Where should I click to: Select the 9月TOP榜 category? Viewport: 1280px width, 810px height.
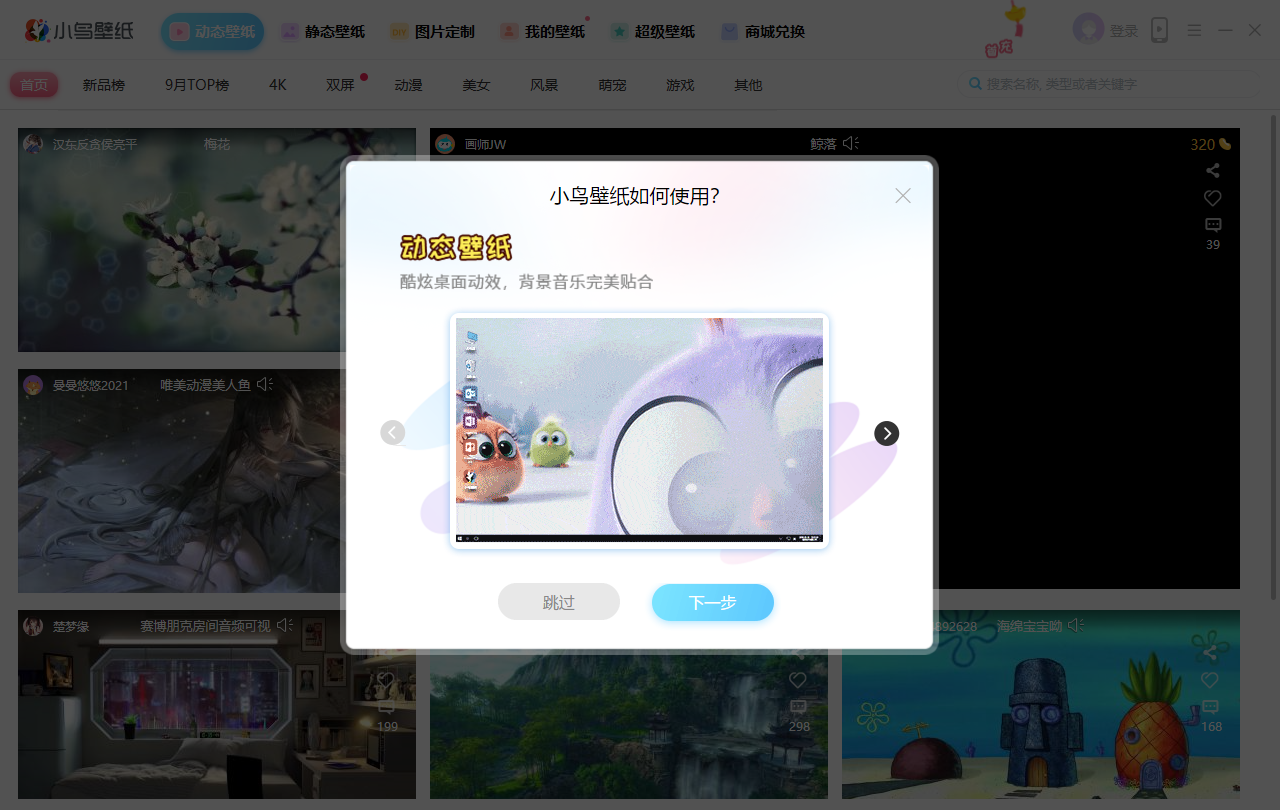pos(197,85)
